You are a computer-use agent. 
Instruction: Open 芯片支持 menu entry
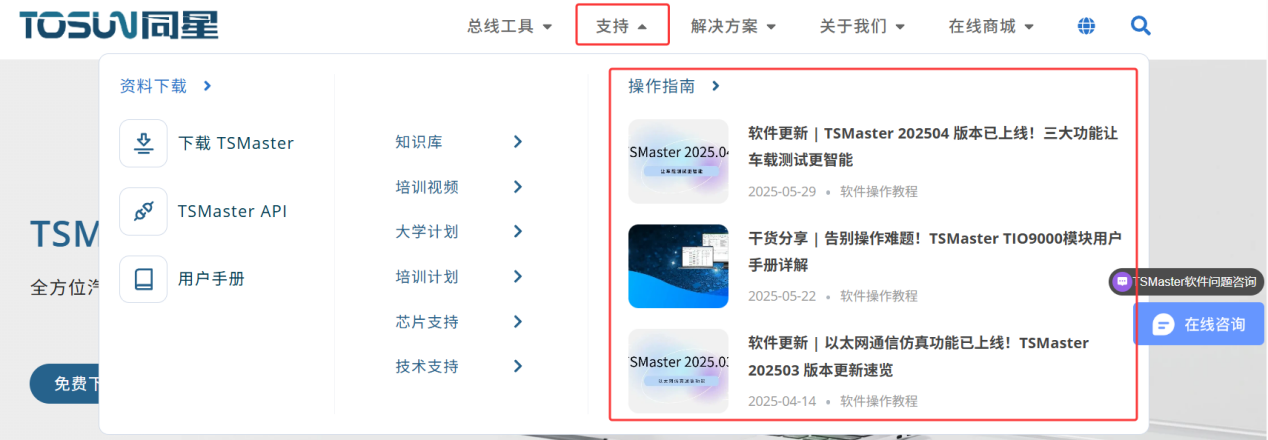tap(427, 322)
